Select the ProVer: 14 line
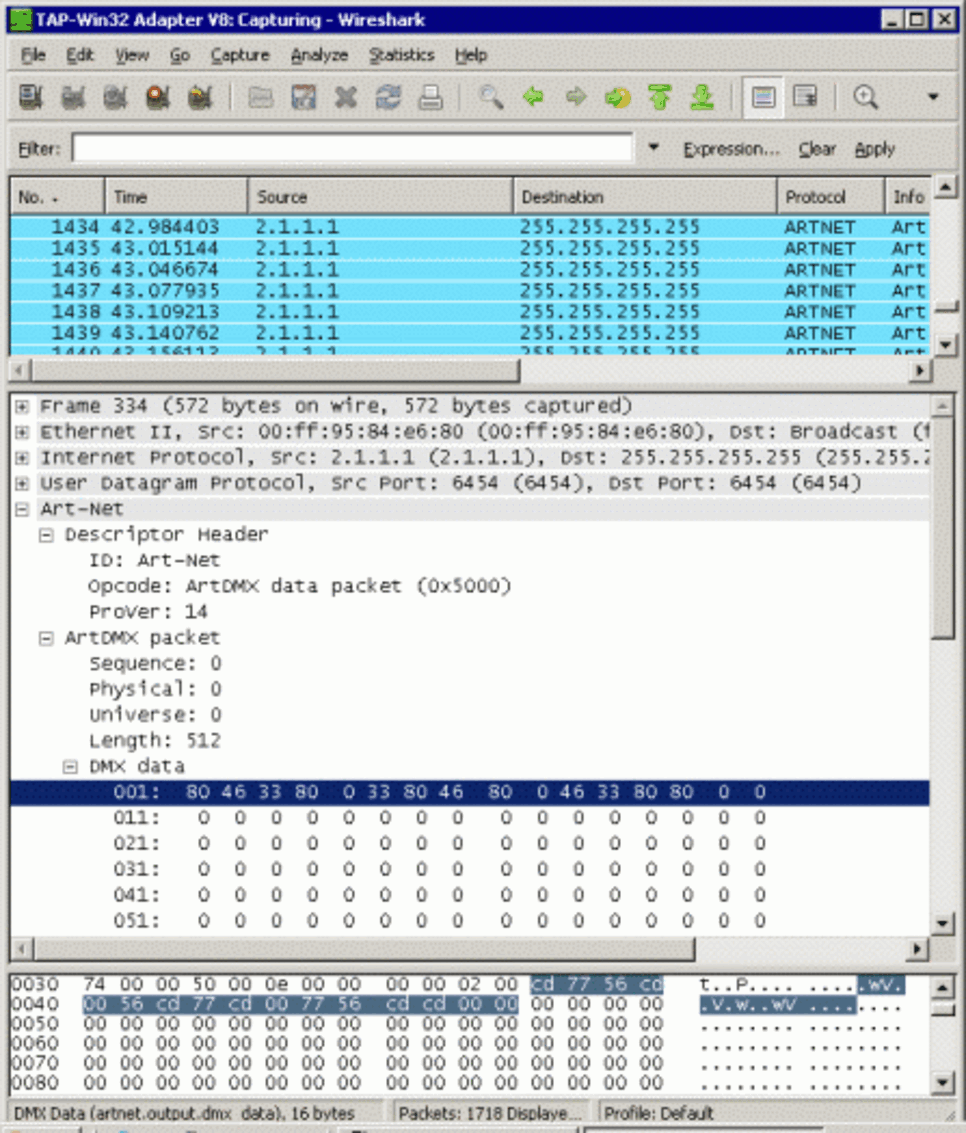The image size is (966, 1133). pyautogui.click(x=148, y=612)
